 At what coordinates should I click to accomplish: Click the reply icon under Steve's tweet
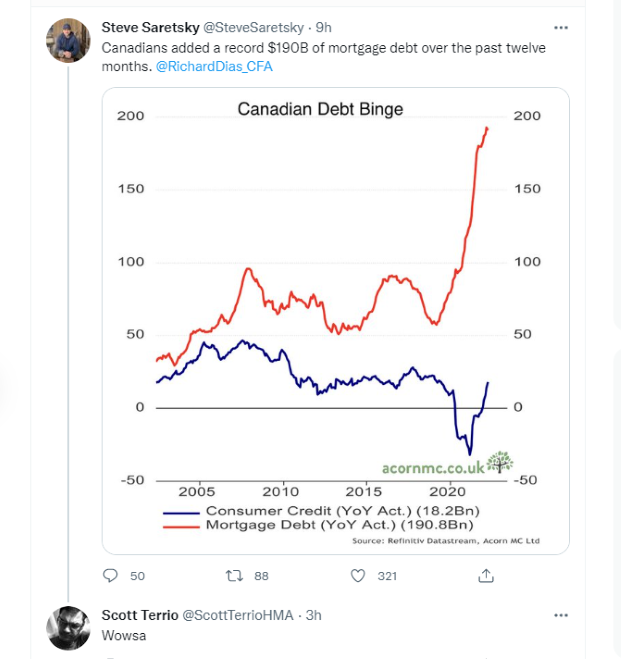pyautogui.click(x=110, y=575)
